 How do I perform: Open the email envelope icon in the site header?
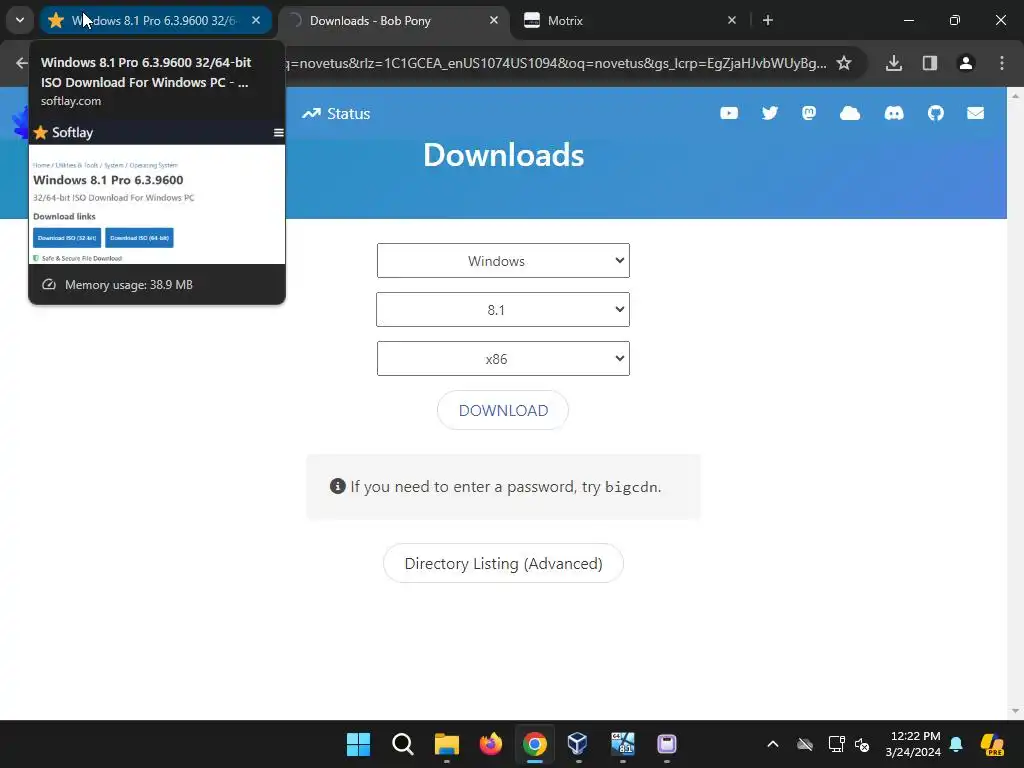pos(975,114)
